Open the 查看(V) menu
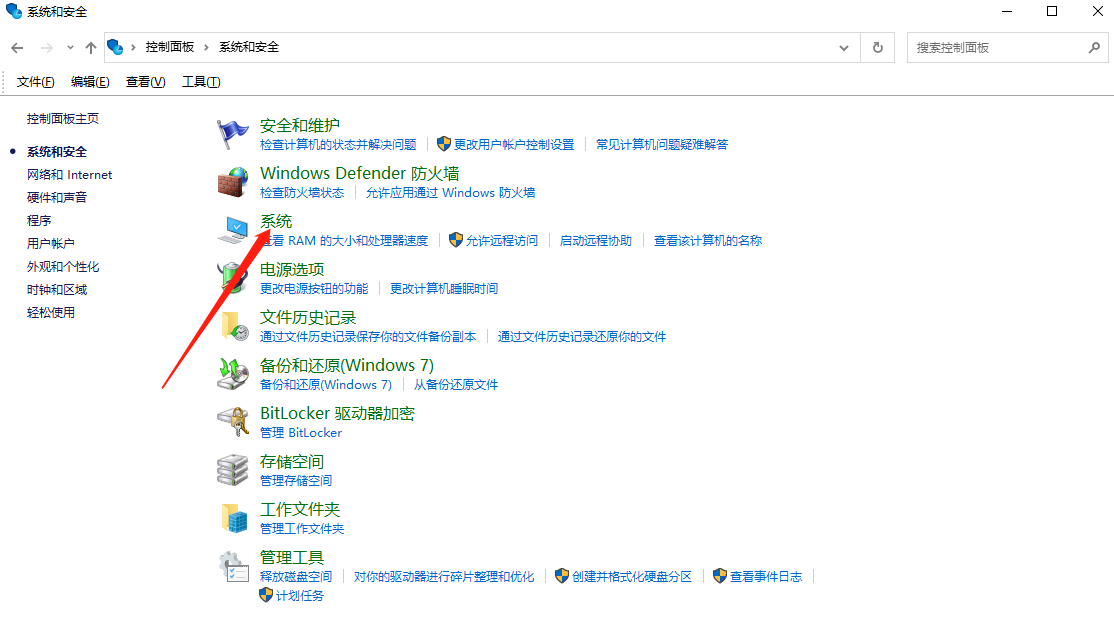This screenshot has height=624, width=1114. click(x=146, y=82)
